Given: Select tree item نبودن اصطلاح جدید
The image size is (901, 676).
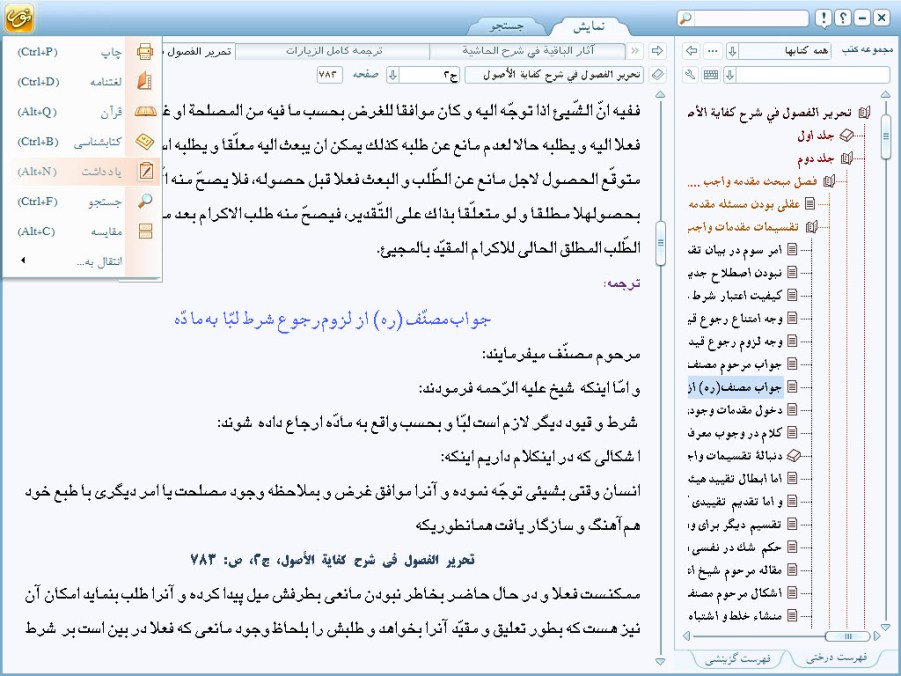Looking at the screenshot, I should point(736,272).
